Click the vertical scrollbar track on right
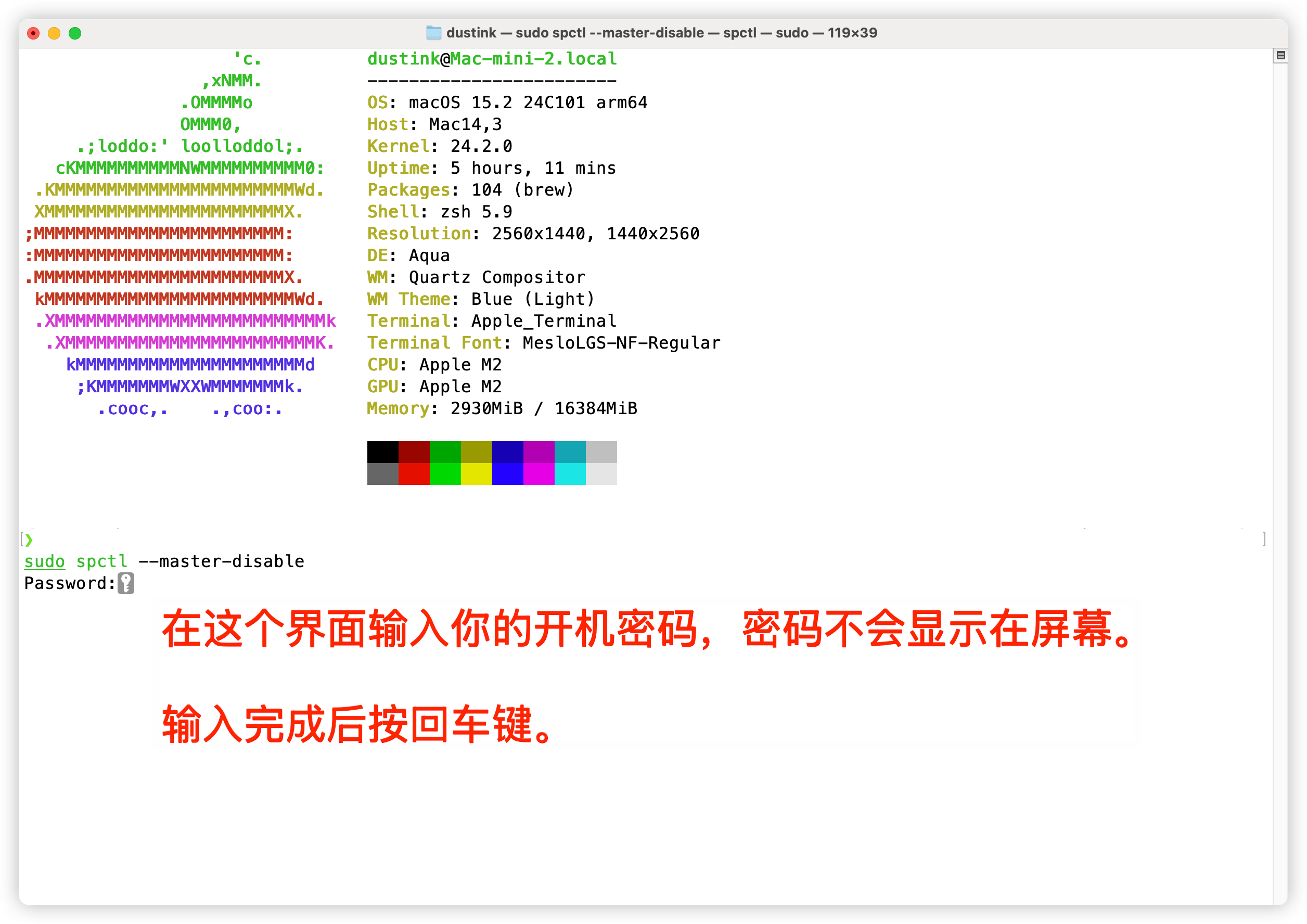Image resolution: width=1307 pixels, height=924 pixels. (x=1280, y=484)
